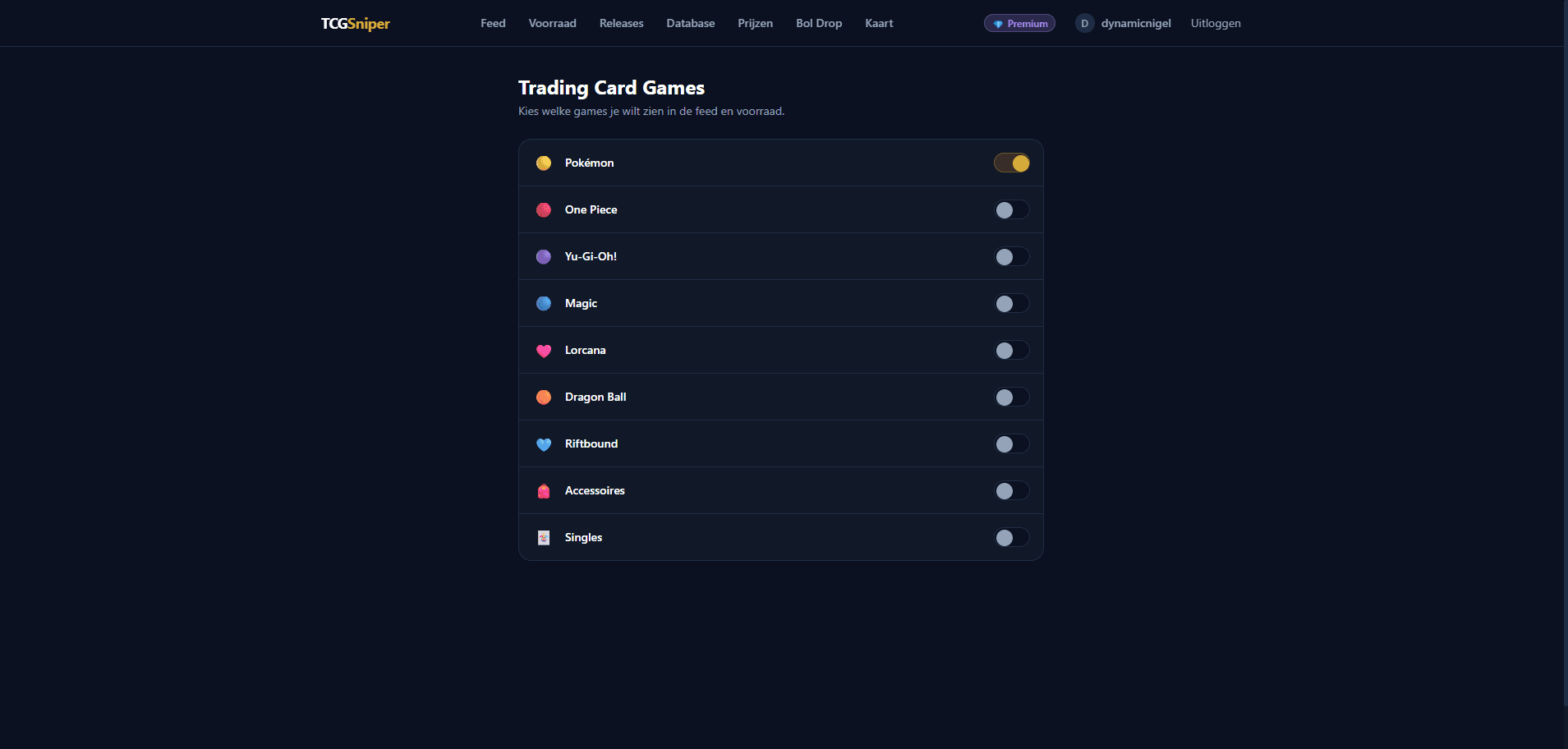Click the red One Piece icon
1568x749 pixels.
point(544,210)
